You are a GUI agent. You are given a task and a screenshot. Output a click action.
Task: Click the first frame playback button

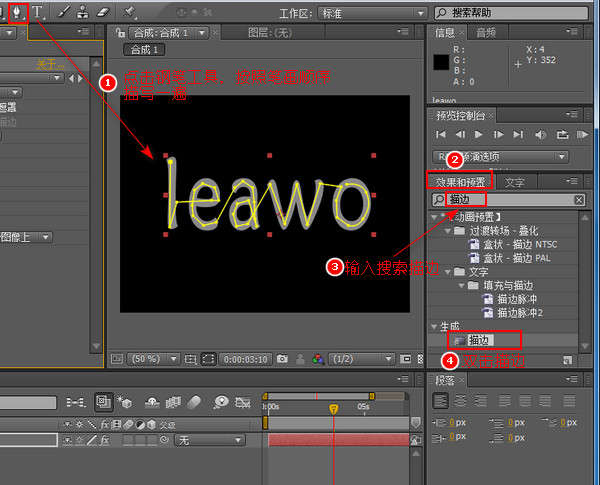[x=441, y=134]
